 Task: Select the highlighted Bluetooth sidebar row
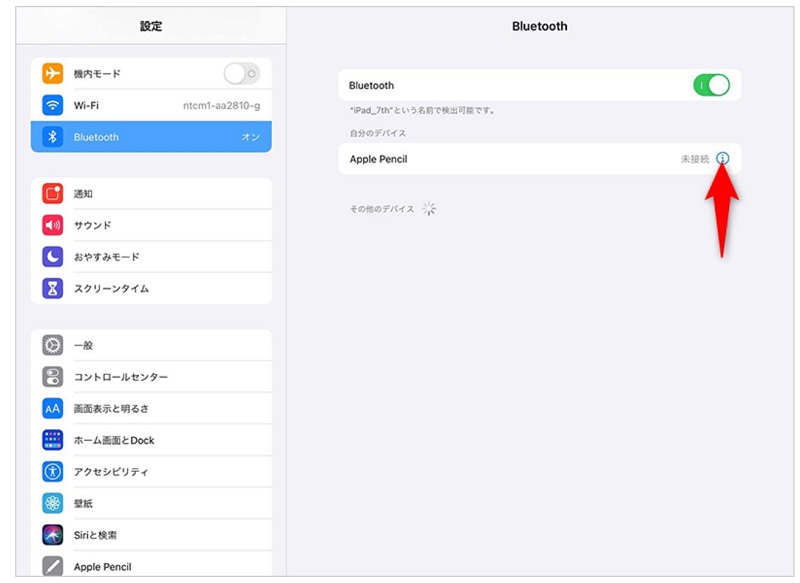coord(151,137)
